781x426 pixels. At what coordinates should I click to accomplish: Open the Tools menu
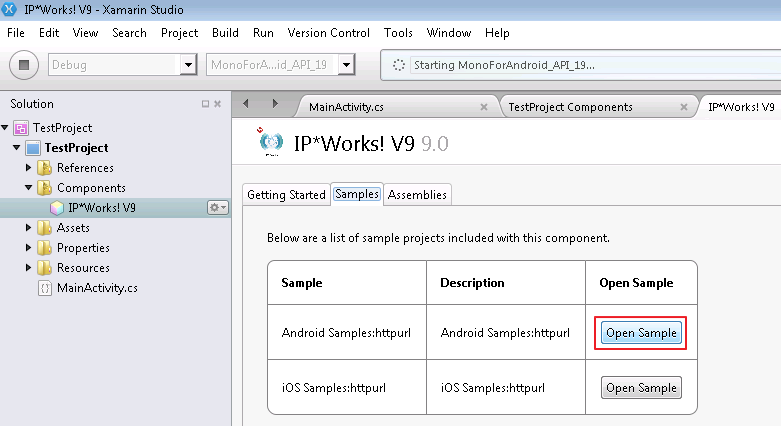[398, 33]
